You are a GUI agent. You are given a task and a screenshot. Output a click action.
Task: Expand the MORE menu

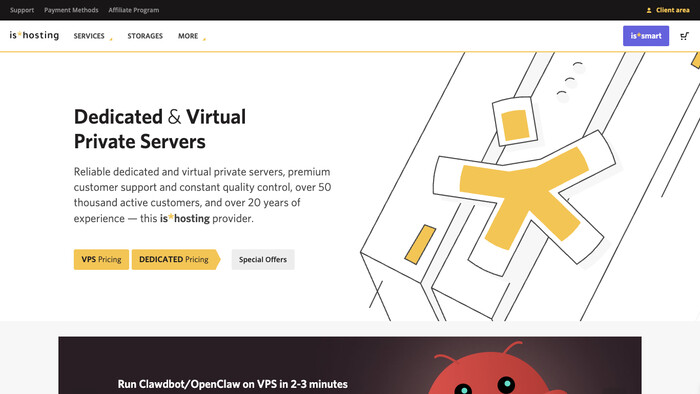point(192,36)
